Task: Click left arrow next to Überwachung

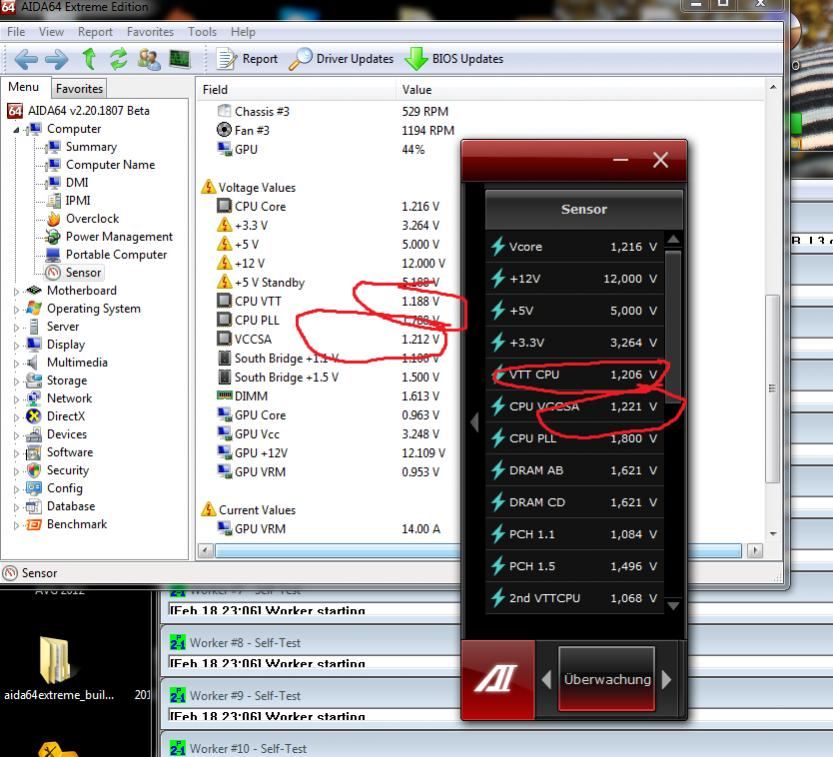Action: 546,679
